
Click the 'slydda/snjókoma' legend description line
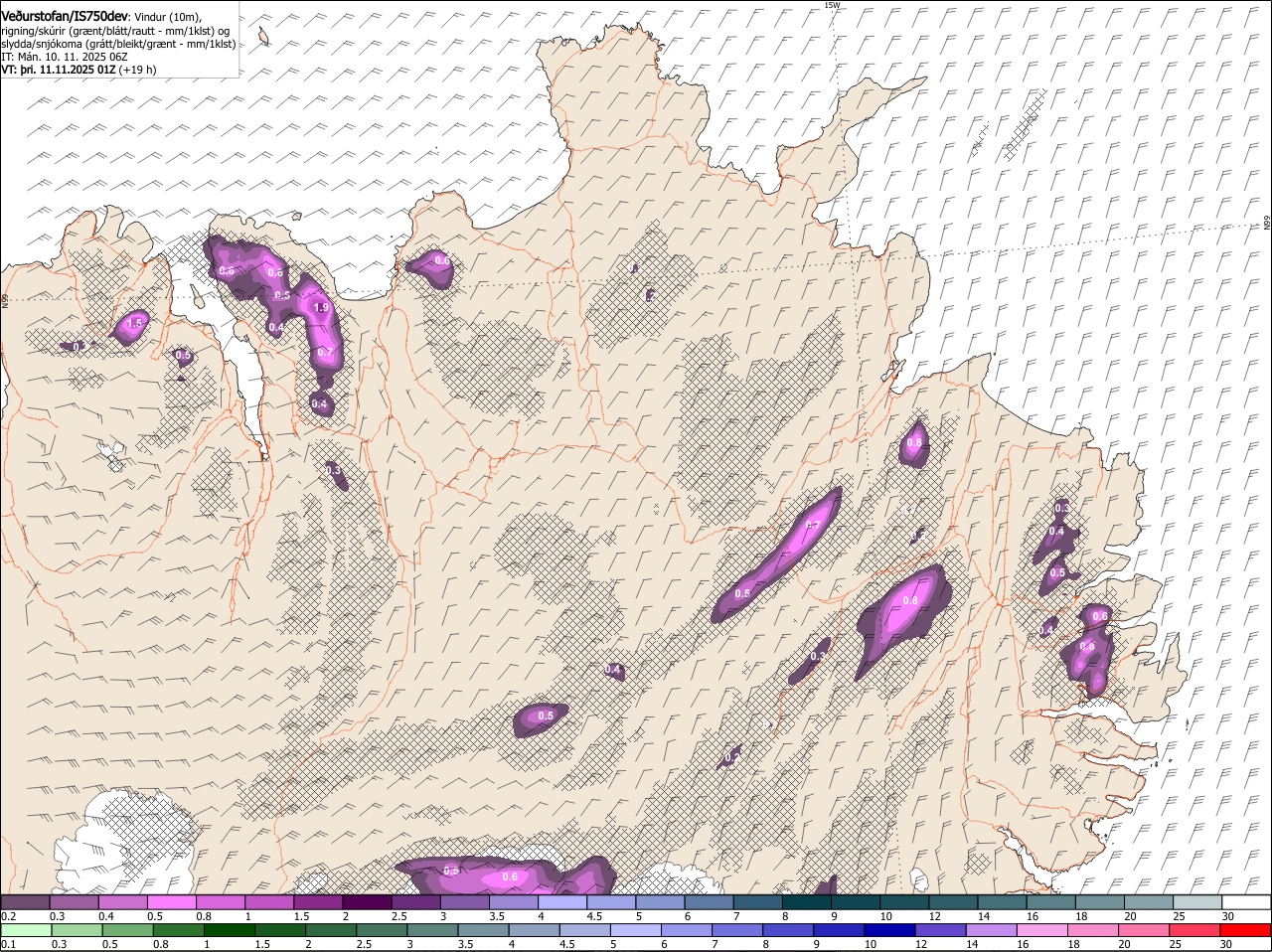tap(118, 44)
